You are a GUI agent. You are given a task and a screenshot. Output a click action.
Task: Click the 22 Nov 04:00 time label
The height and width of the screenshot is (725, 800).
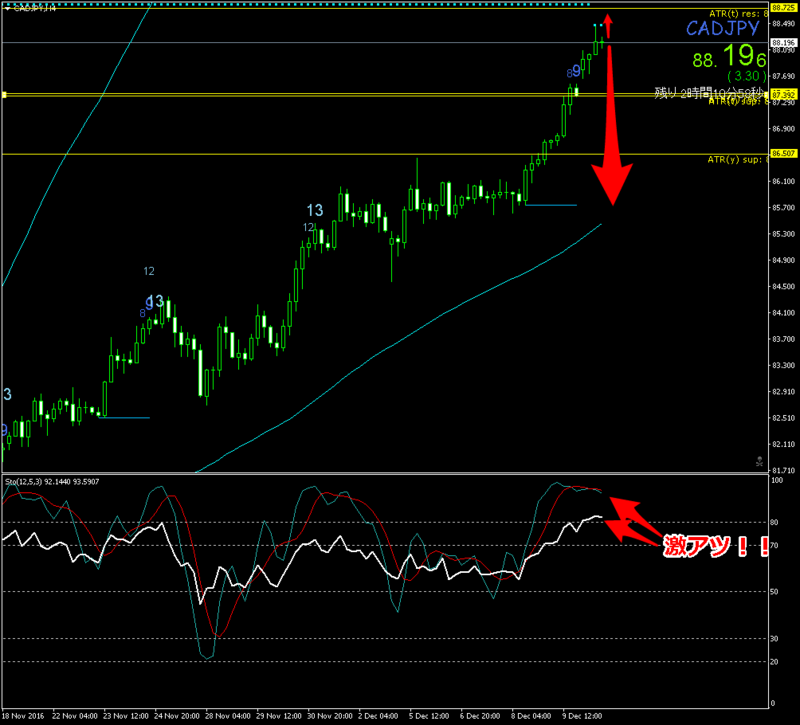(x=75, y=716)
